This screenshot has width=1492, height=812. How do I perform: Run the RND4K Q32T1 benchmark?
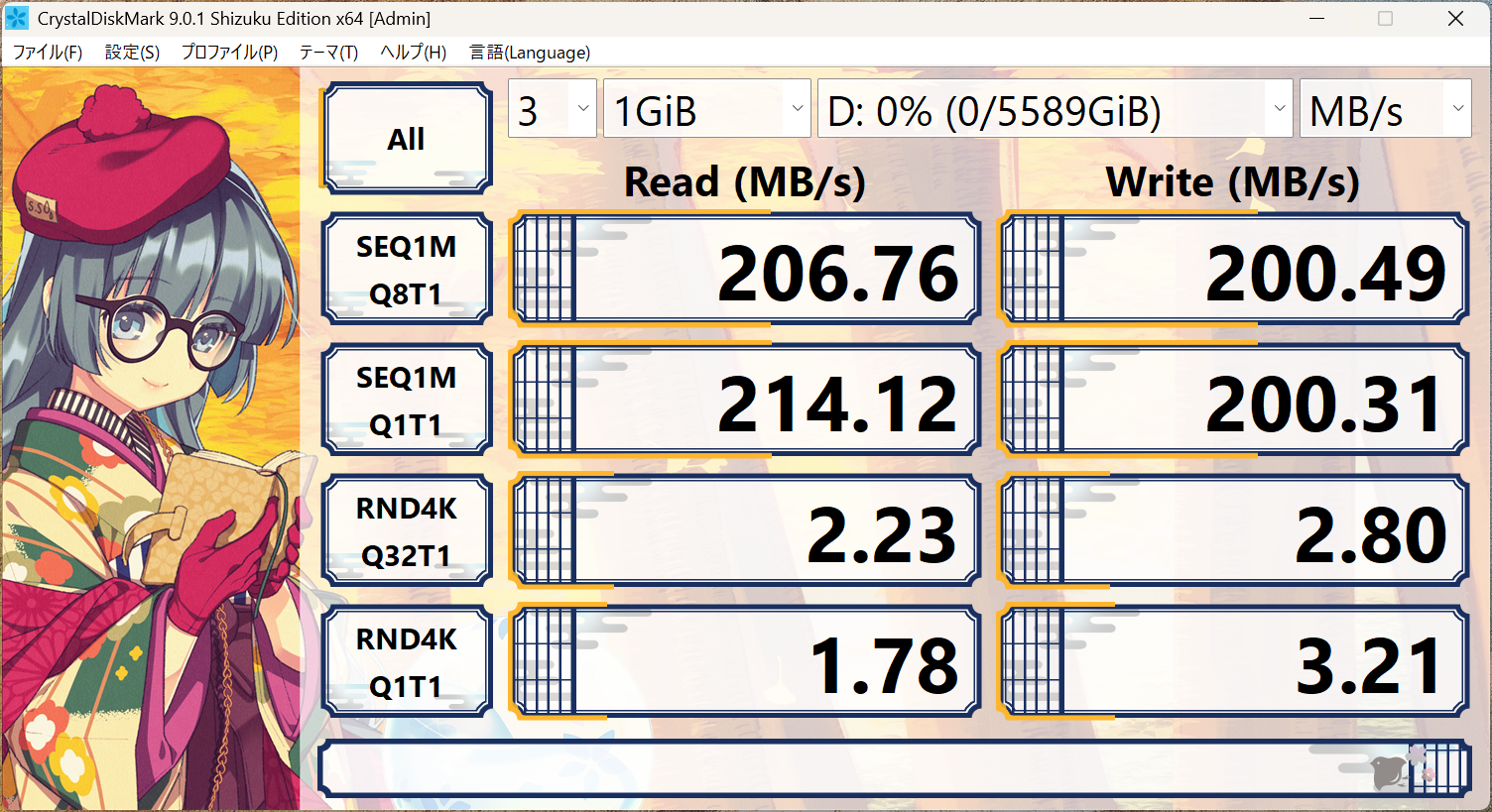pos(407,530)
